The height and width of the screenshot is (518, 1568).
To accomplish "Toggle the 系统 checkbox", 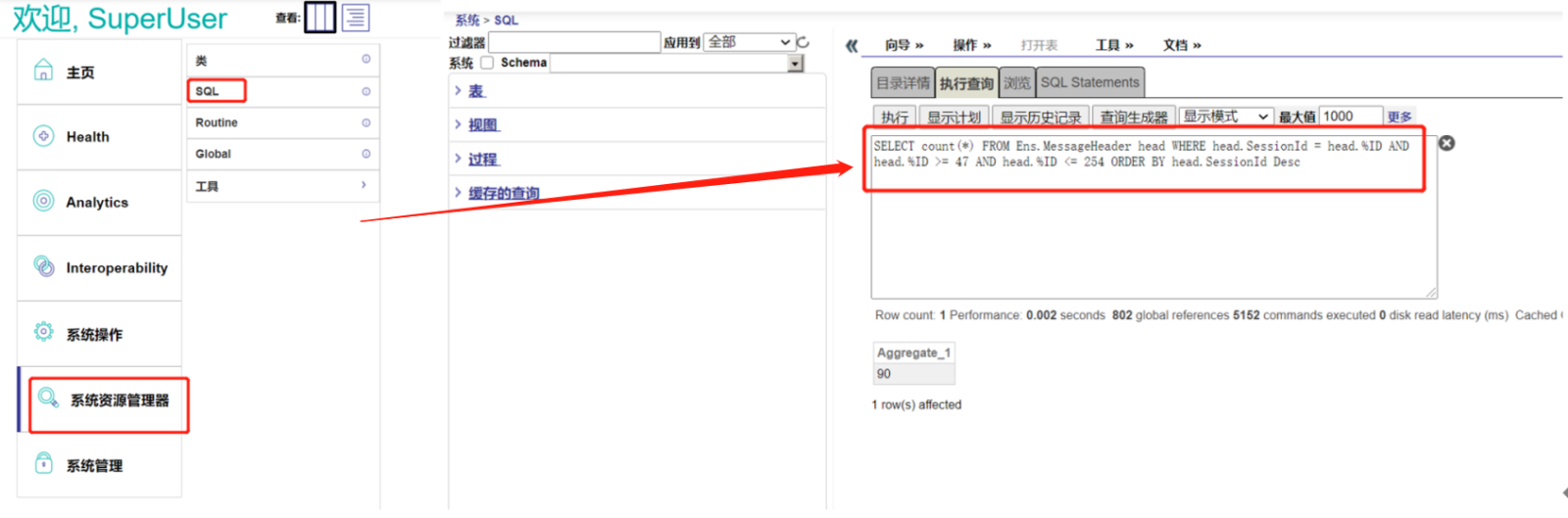I will 487,63.
